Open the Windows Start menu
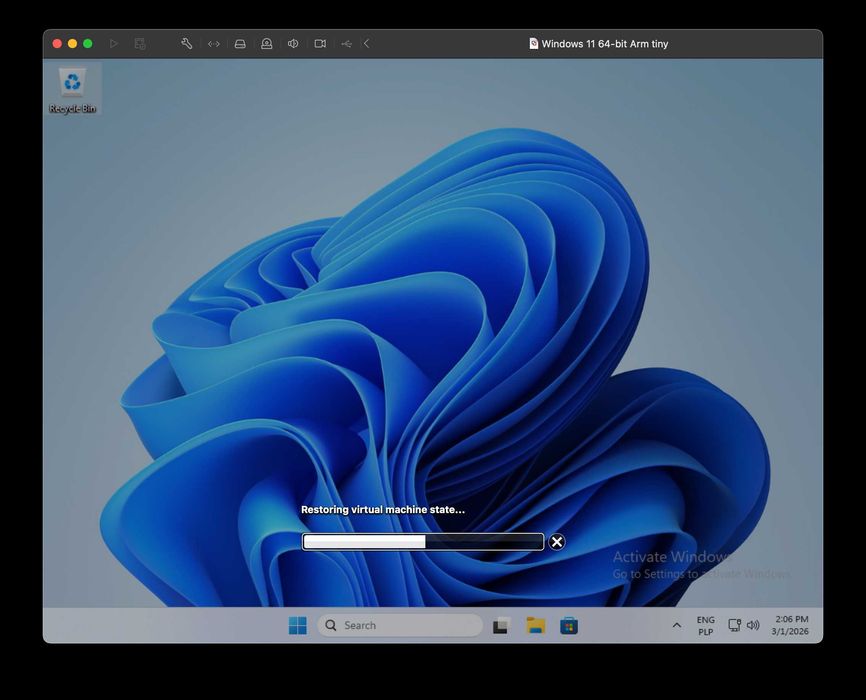The height and width of the screenshot is (700, 866). coord(298,625)
